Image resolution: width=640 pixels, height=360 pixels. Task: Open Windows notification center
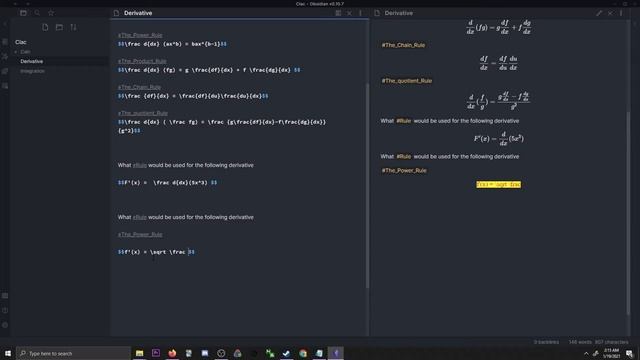pos(630,353)
